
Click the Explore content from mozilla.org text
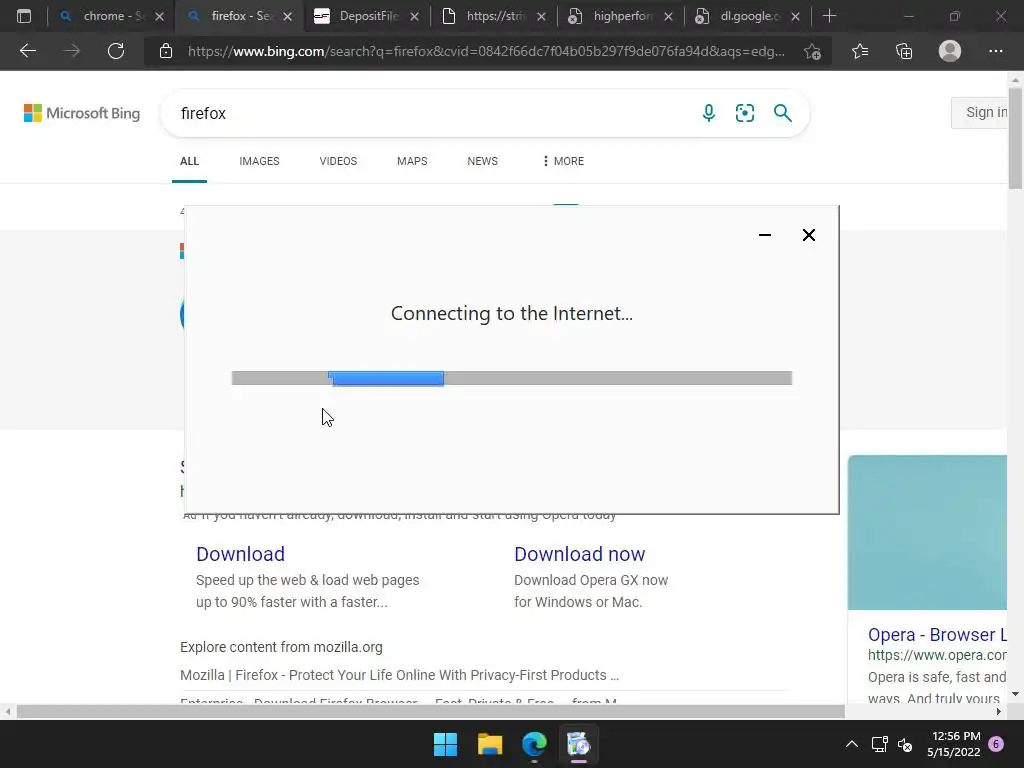[x=281, y=647]
